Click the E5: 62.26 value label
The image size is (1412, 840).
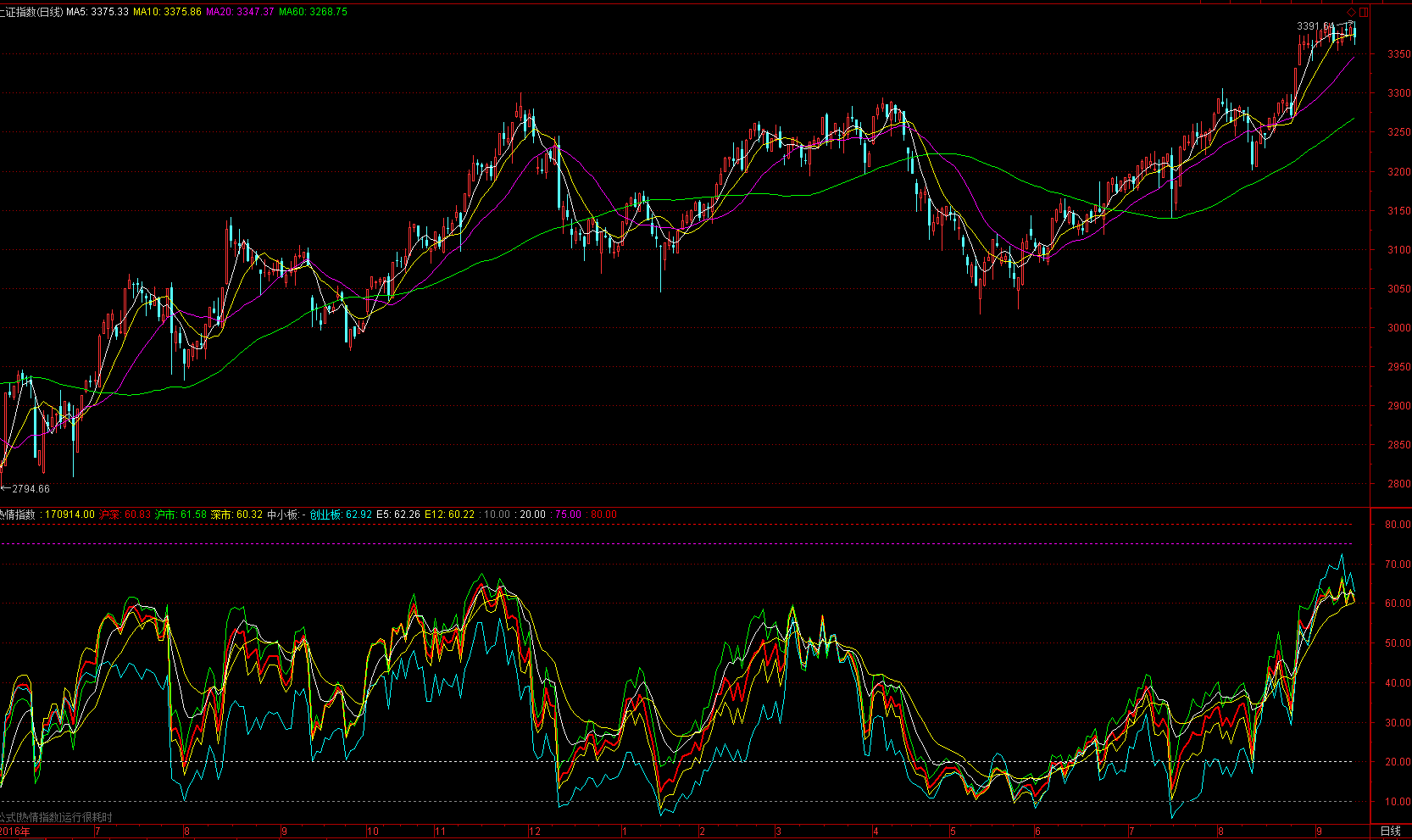[398, 515]
